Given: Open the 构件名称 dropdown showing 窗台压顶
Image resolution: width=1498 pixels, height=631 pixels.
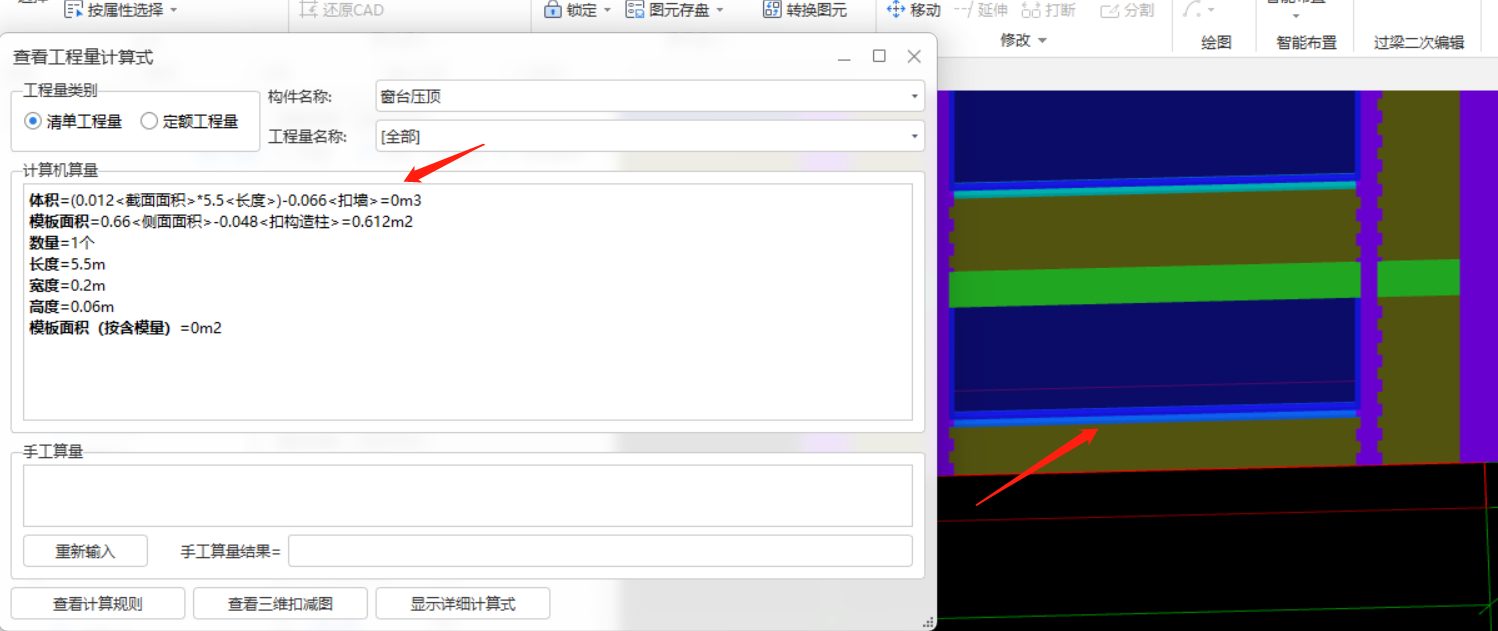Looking at the screenshot, I should [649, 96].
